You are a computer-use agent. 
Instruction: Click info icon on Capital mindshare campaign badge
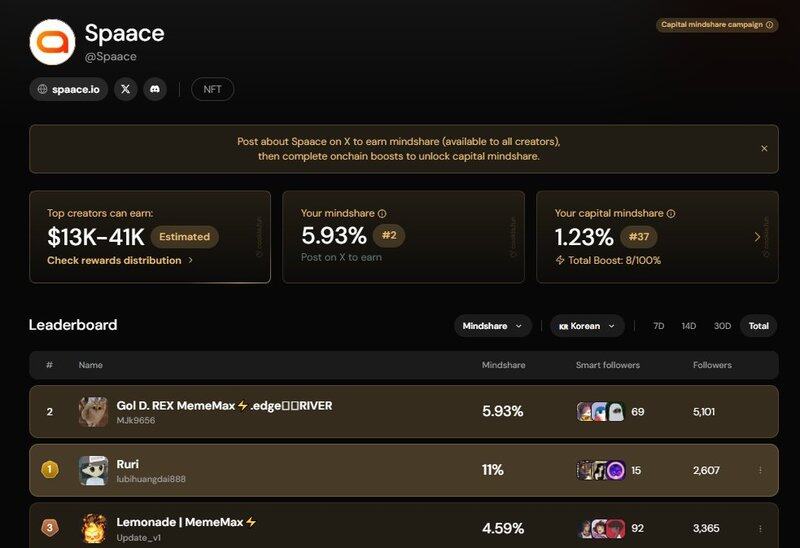(770, 25)
